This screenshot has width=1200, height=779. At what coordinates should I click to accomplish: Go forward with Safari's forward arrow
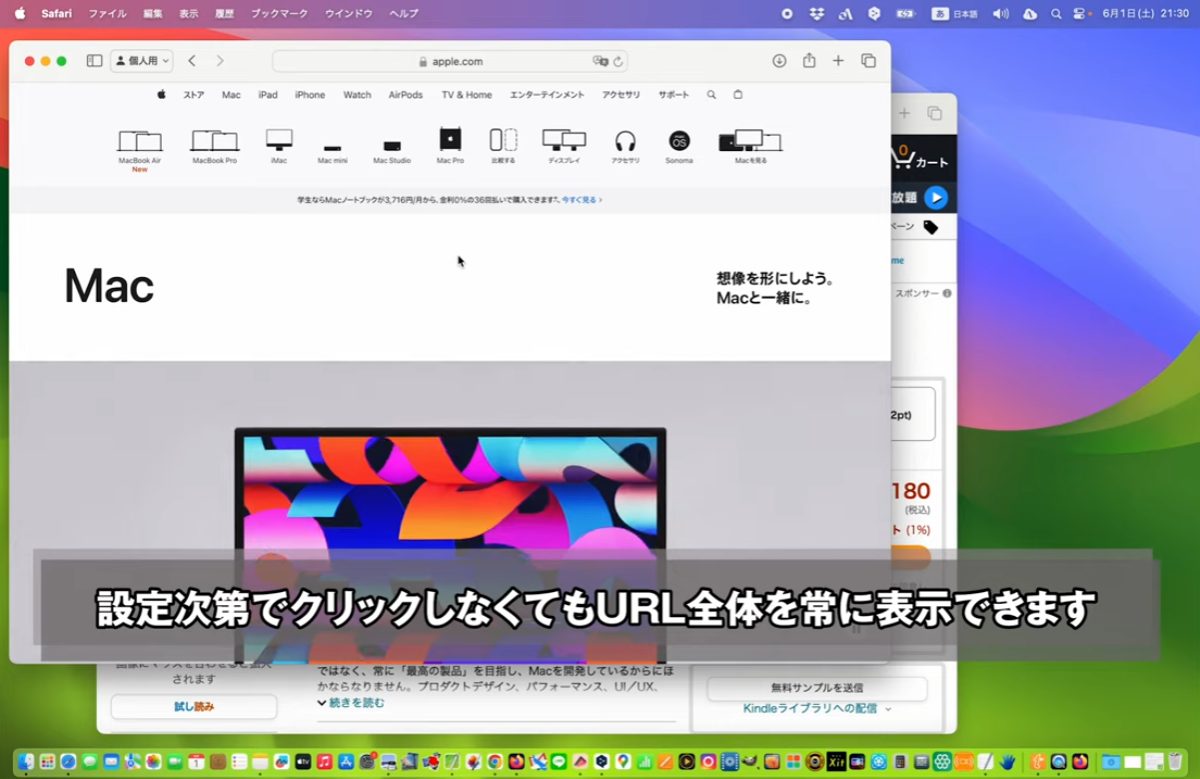point(220,61)
